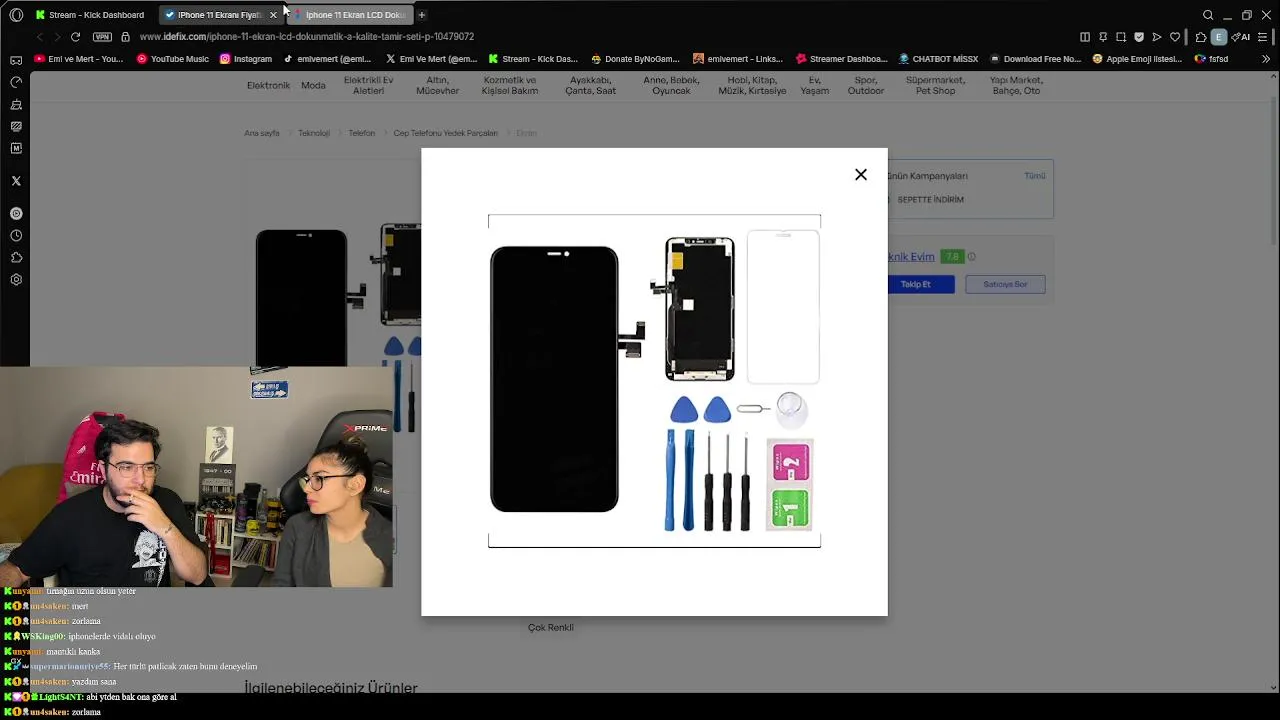The image size is (1280, 720).
Task: Open settings gear sidebar icon
Action: [16, 279]
